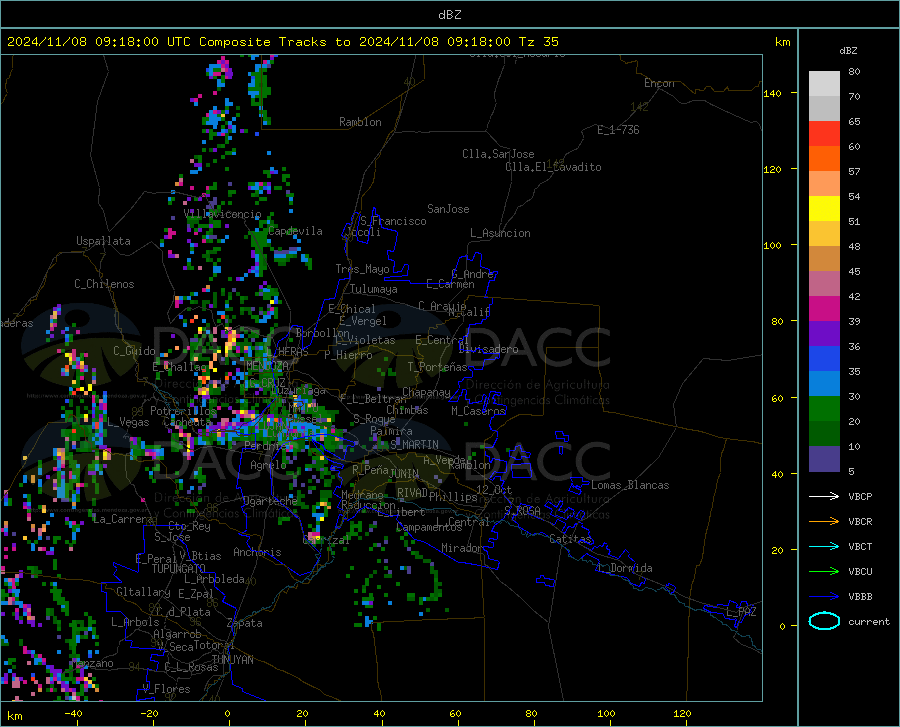
Task: Pick the purple 36-39 dBZ swatch
Action: 824,334
